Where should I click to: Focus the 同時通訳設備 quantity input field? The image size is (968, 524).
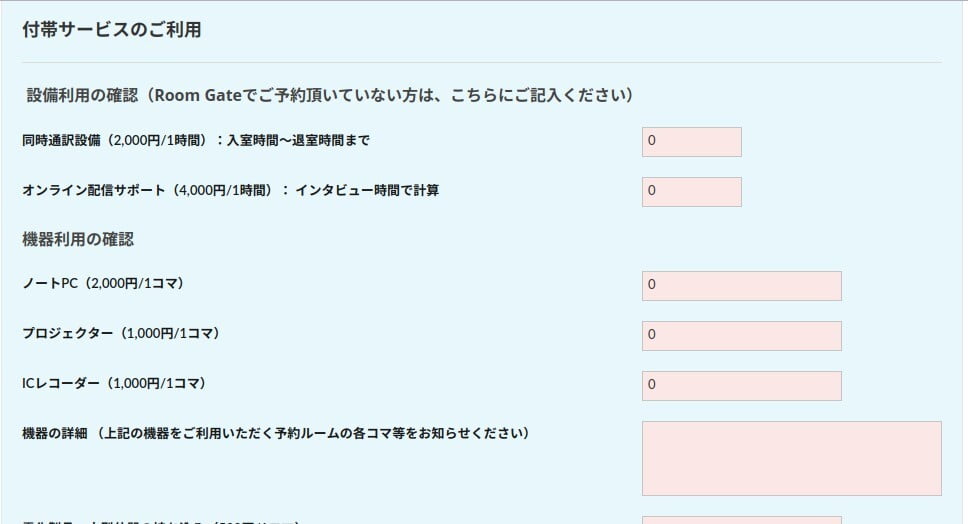coord(691,142)
